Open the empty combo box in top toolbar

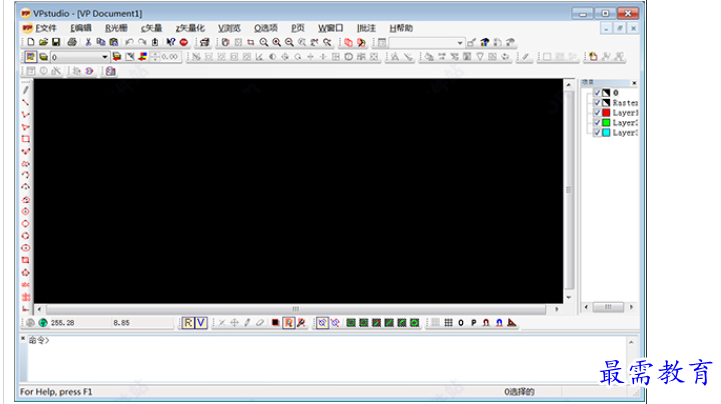tap(427, 43)
